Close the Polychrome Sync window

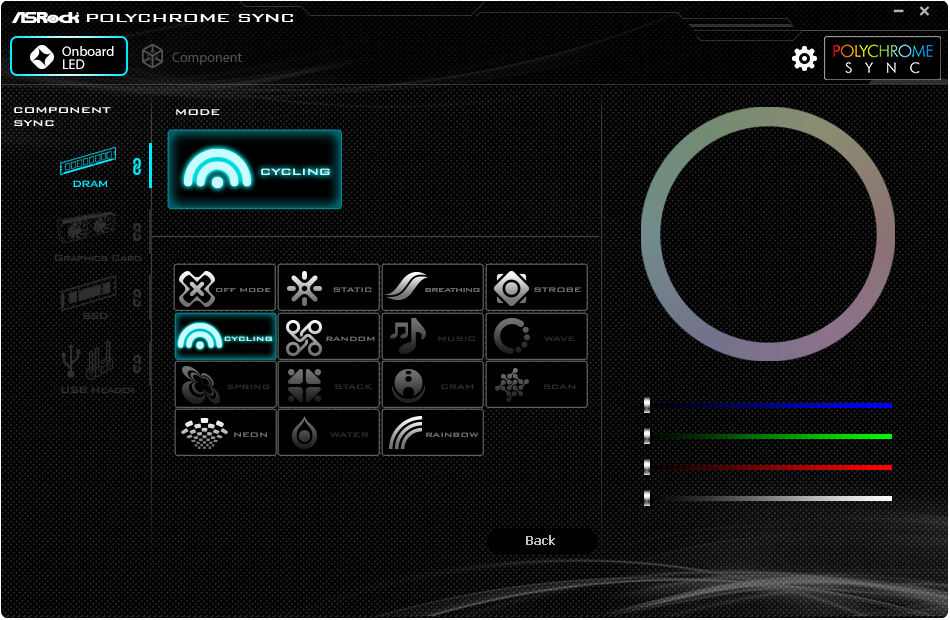(x=925, y=11)
